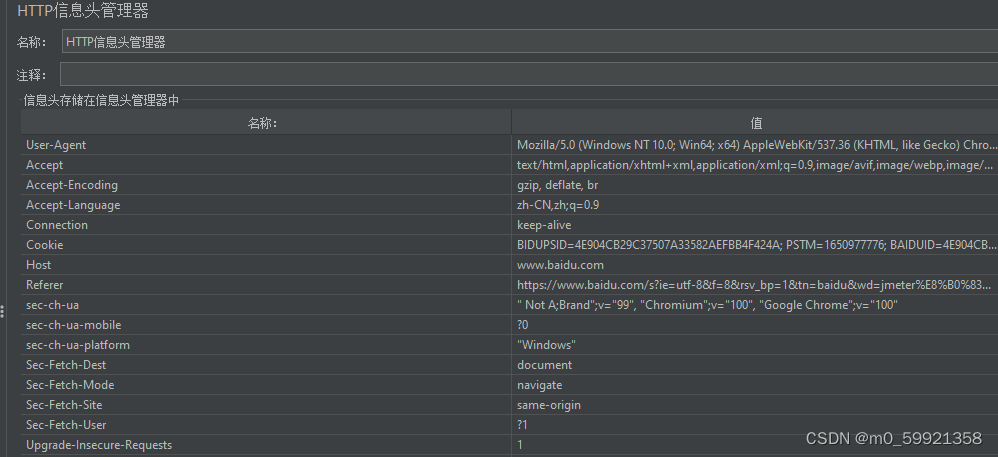This screenshot has width=998, height=457.
Task: Select the Sec-Fetch-Dest header row
Action: coord(509,365)
